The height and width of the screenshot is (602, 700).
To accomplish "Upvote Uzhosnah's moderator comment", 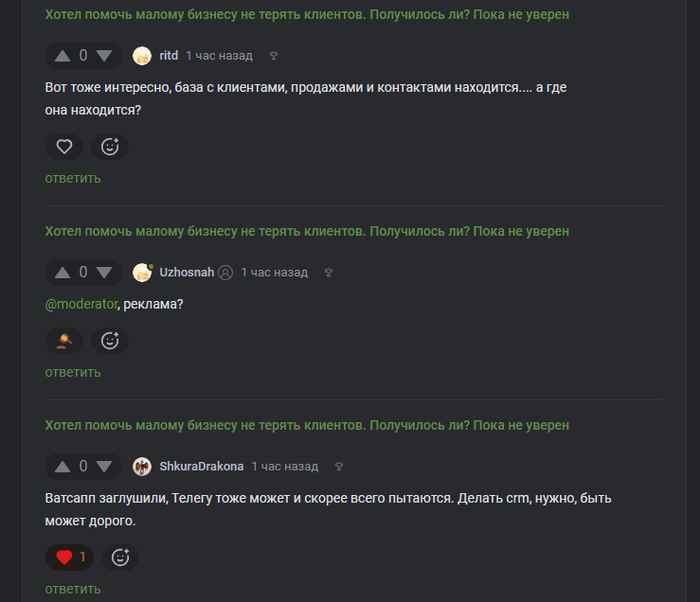I will [x=62, y=272].
